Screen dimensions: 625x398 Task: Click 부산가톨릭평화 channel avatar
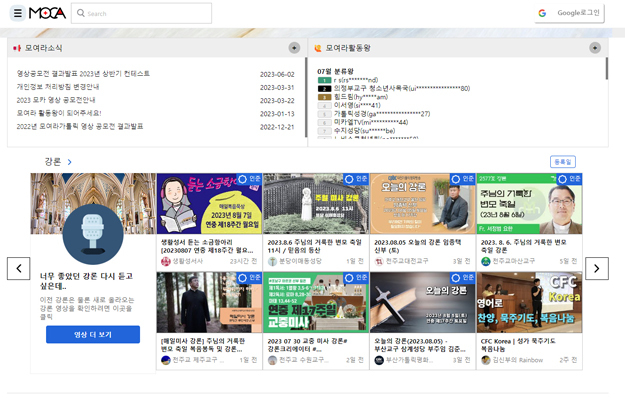click(x=379, y=360)
